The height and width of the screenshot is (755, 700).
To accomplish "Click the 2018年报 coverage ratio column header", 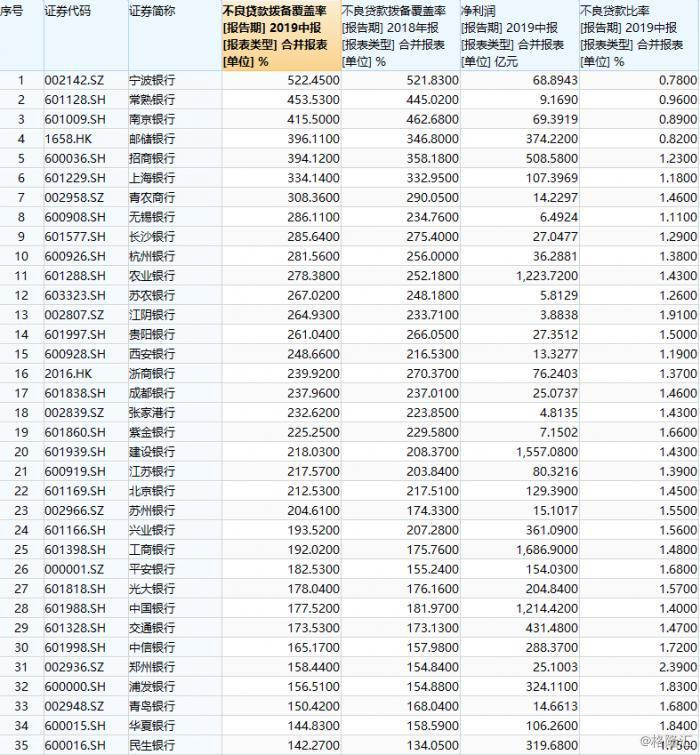I will pyautogui.click(x=401, y=36).
